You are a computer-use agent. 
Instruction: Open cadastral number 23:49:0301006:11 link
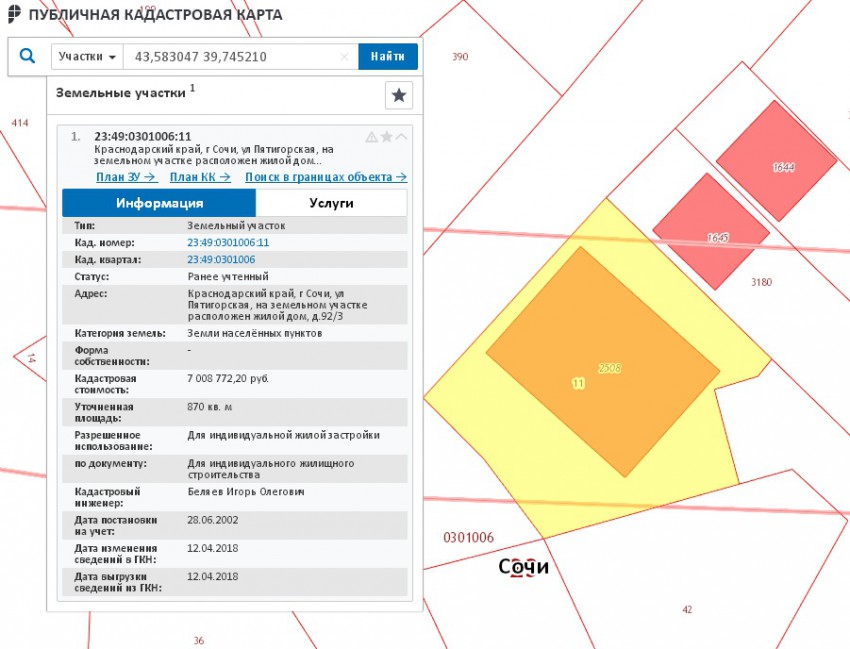(x=228, y=243)
